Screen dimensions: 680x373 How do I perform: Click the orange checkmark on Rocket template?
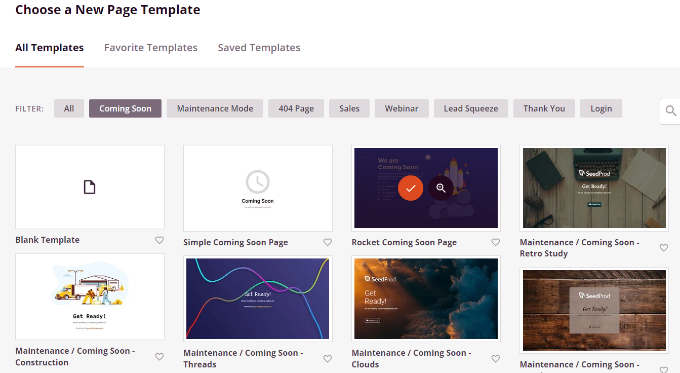pyautogui.click(x=410, y=188)
